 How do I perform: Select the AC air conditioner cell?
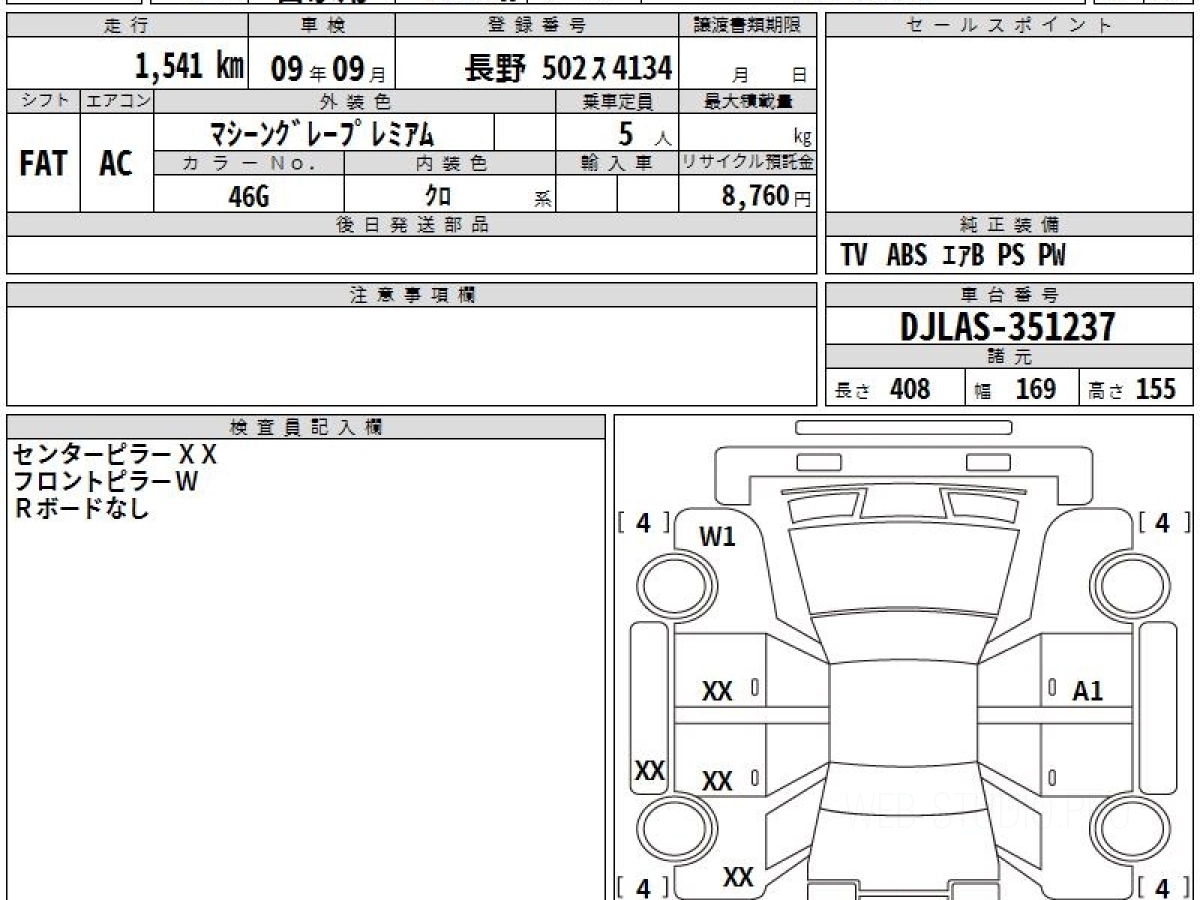[x=116, y=164]
